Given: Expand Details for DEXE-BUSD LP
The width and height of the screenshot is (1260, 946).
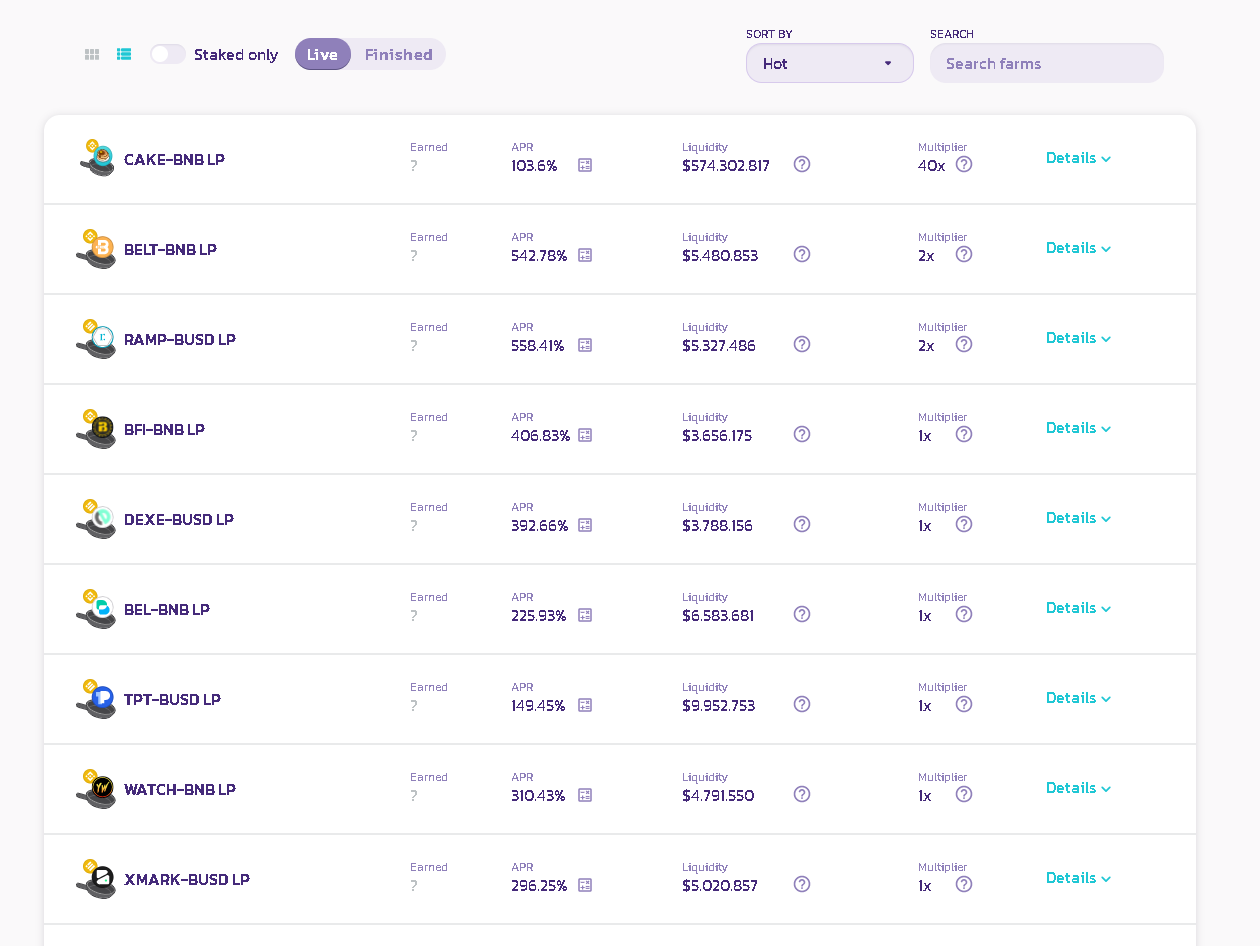Looking at the screenshot, I should click(1078, 518).
